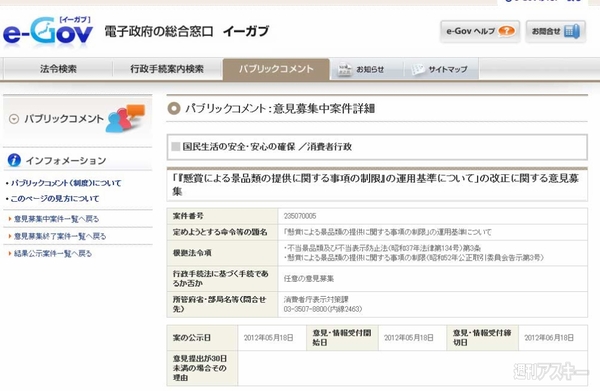Click the 根拠法令項 label cell

[x=222, y=253]
